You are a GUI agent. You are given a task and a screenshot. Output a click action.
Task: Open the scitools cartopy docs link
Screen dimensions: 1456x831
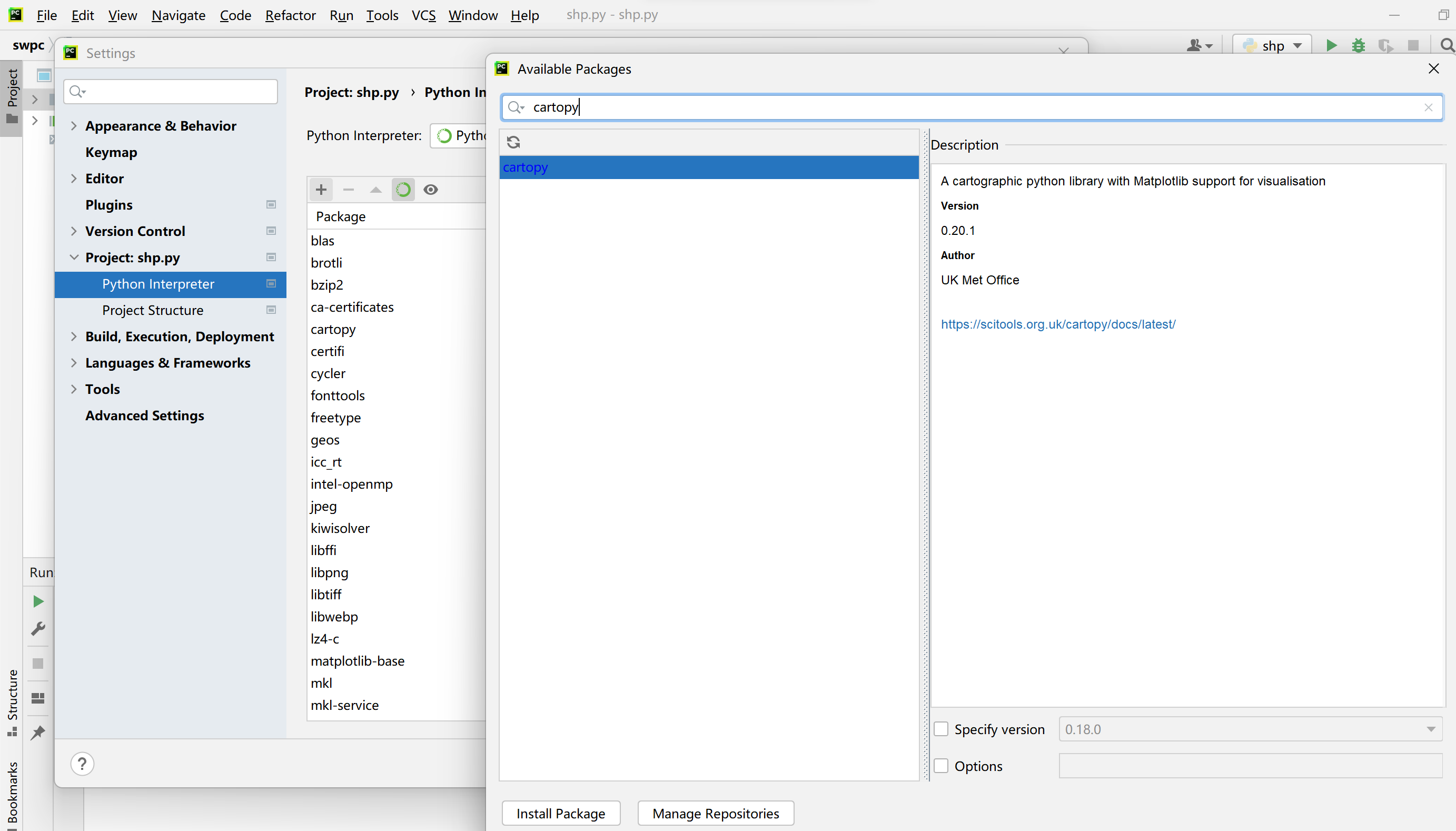(1058, 324)
